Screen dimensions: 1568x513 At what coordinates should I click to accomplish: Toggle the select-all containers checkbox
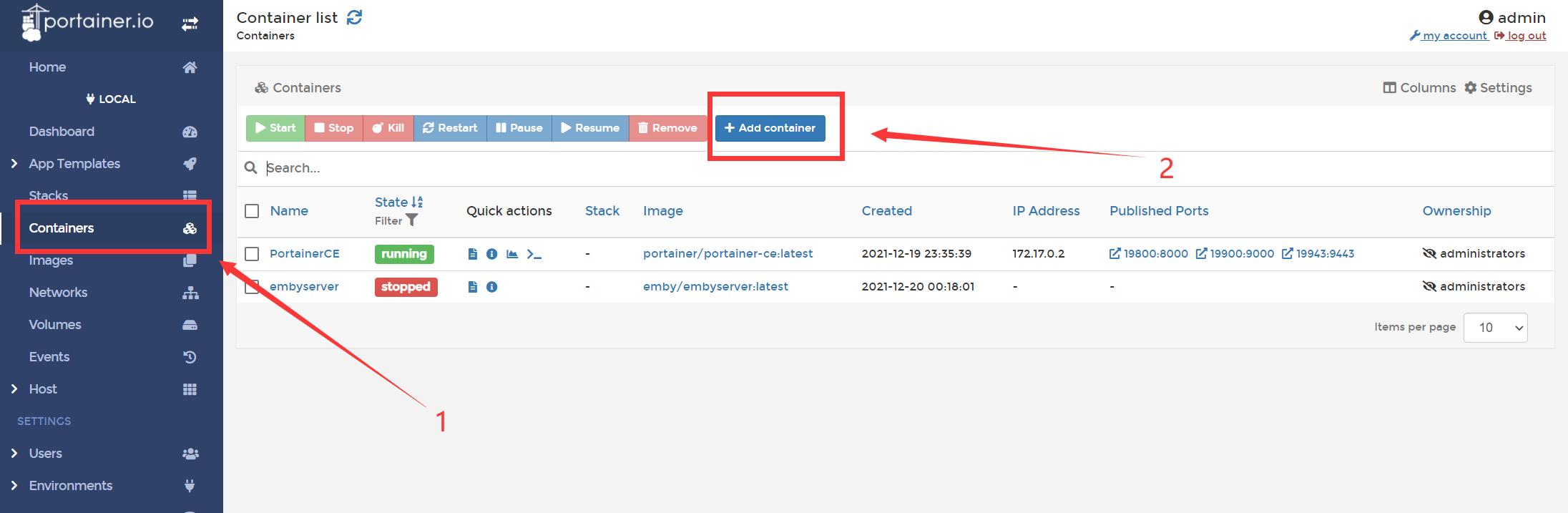252,211
